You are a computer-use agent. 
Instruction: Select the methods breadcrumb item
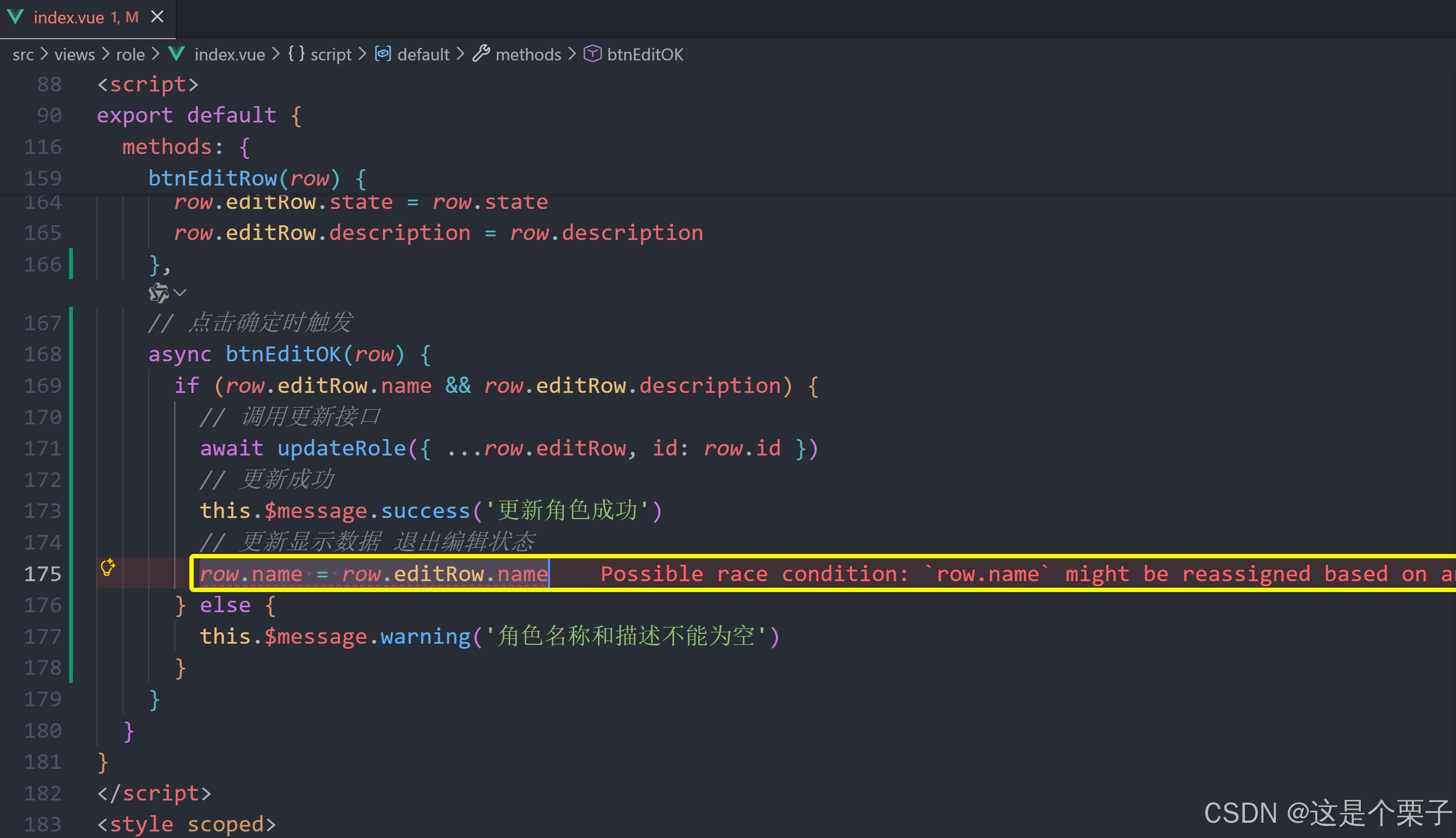(x=528, y=54)
